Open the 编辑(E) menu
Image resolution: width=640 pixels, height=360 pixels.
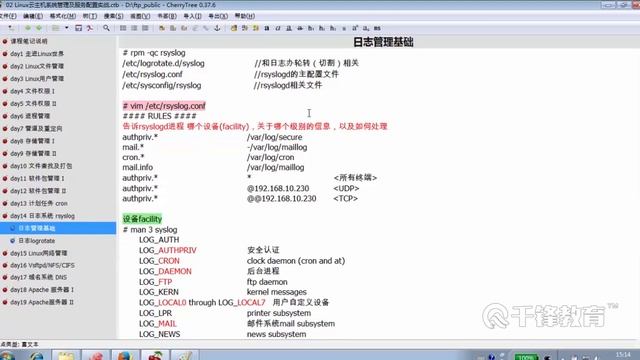[x=33, y=16]
